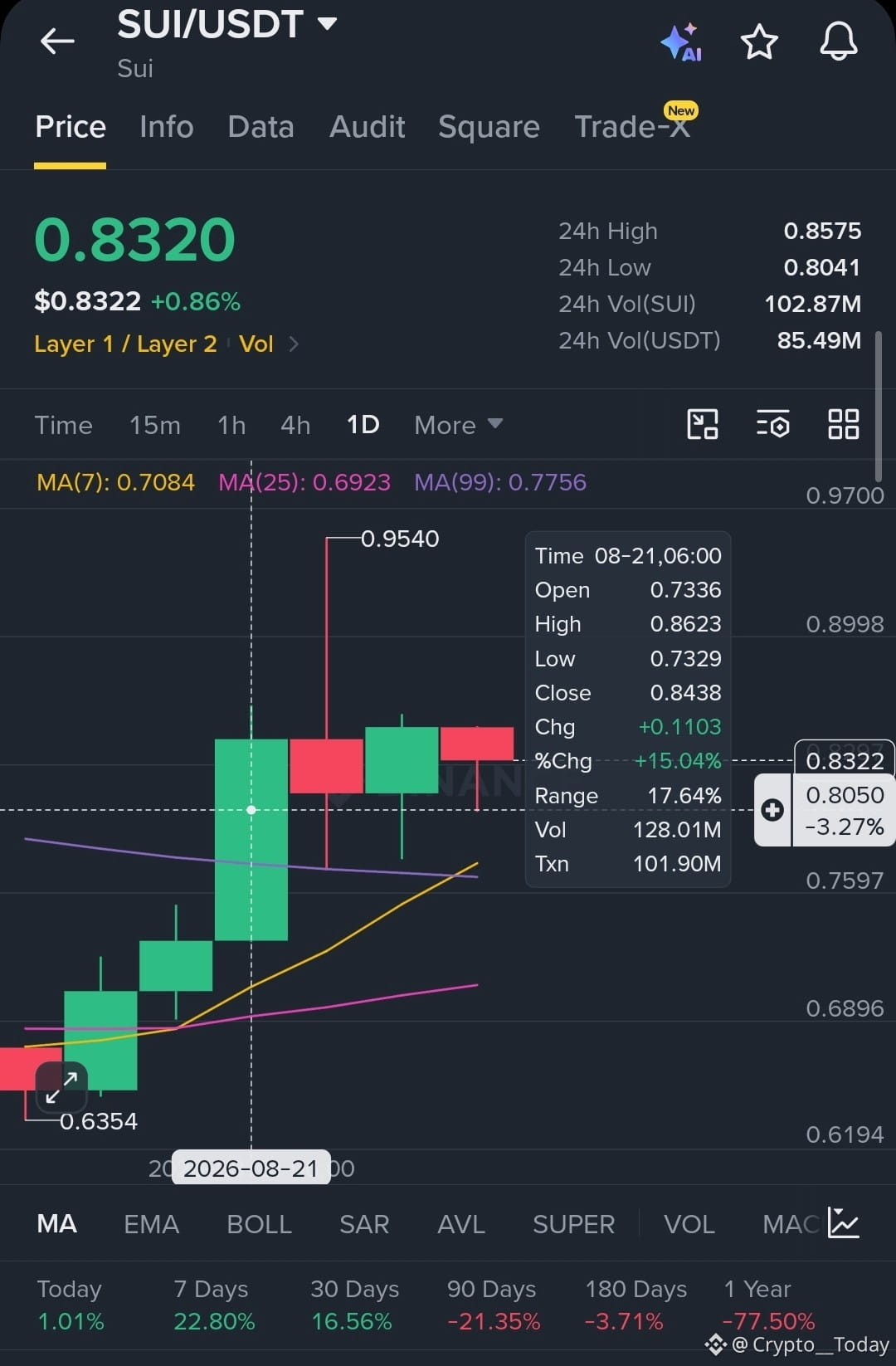Tap the back arrow icon
This screenshot has height=1366, width=896.
click(x=57, y=41)
